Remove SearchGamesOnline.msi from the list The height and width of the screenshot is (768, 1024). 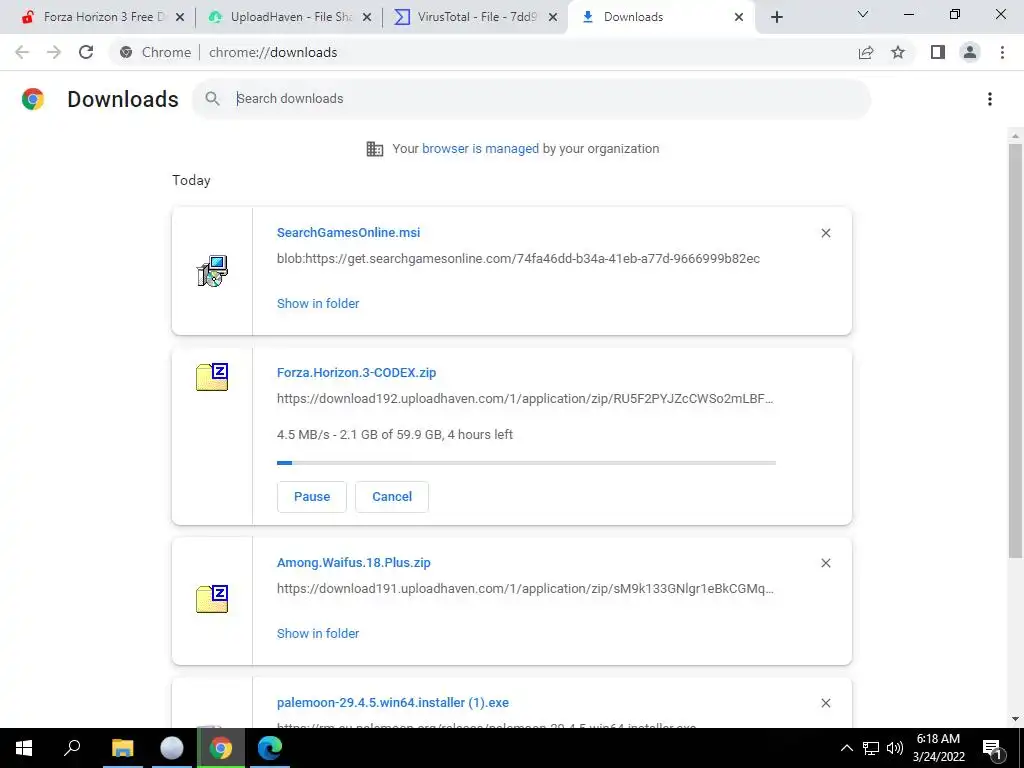click(825, 233)
